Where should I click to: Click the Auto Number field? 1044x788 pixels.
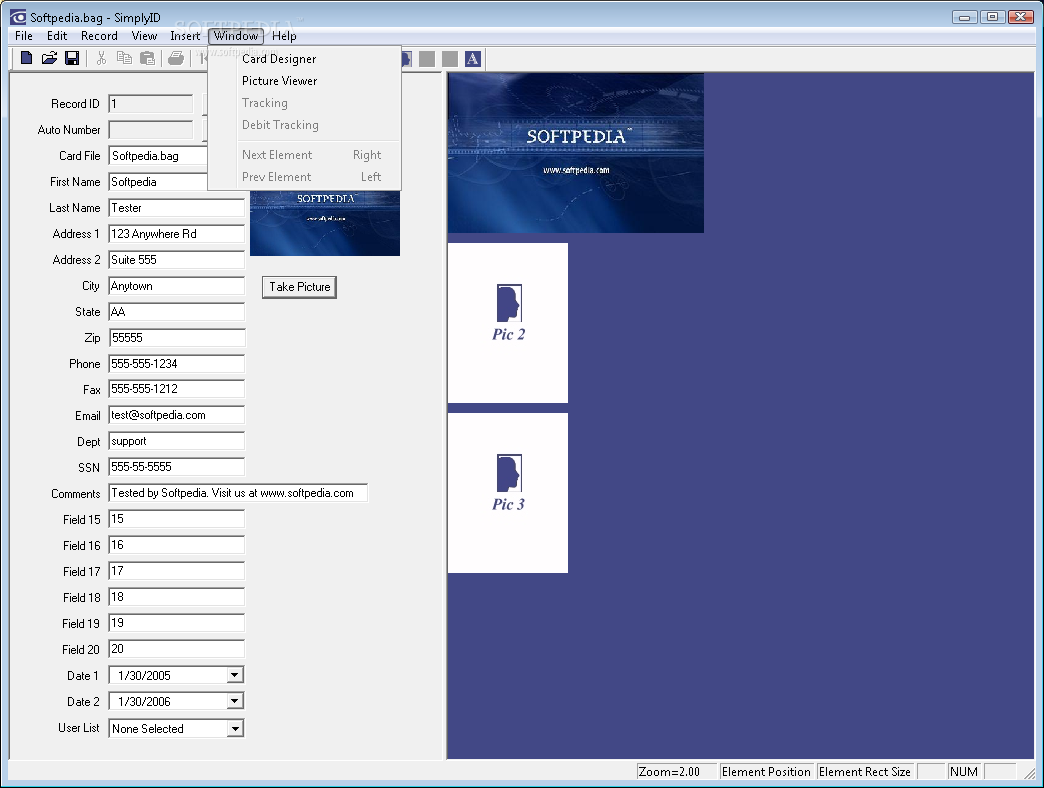150,130
